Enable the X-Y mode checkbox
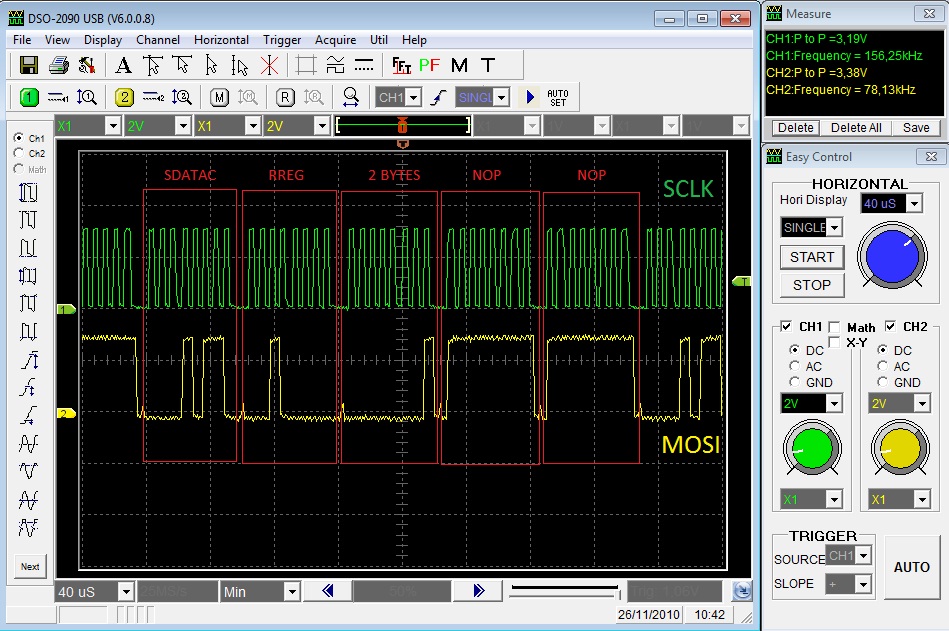This screenshot has width=949, height=631. point(834,342)
